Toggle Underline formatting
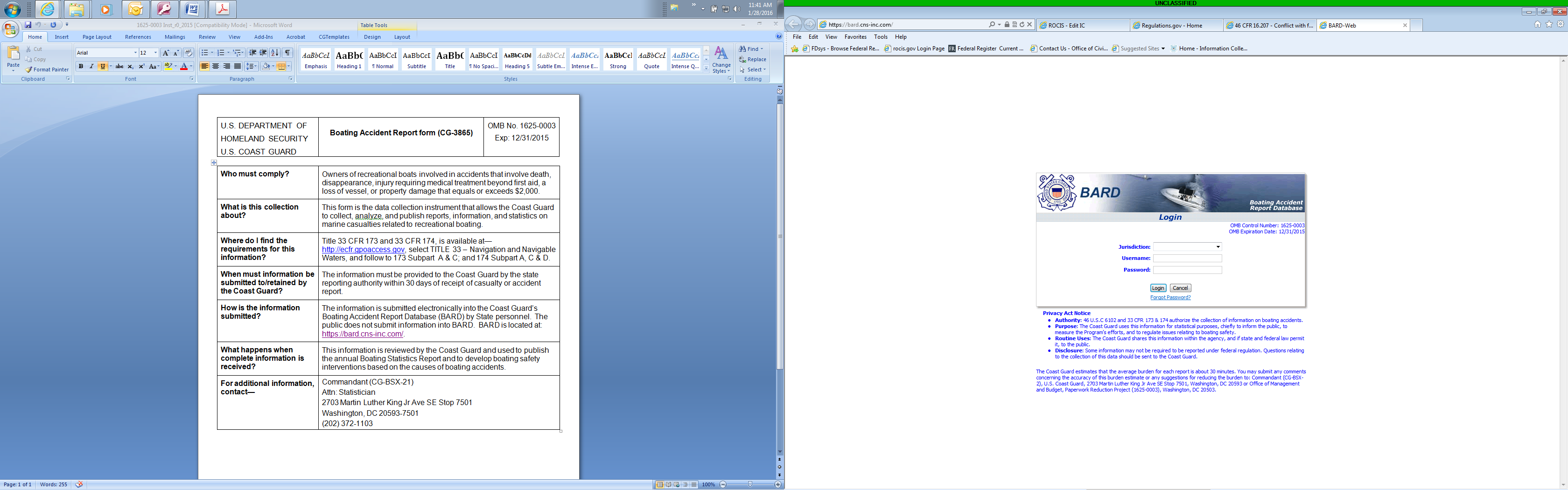This screenshot has width=1568, height=490. click(x=102, y=66)
